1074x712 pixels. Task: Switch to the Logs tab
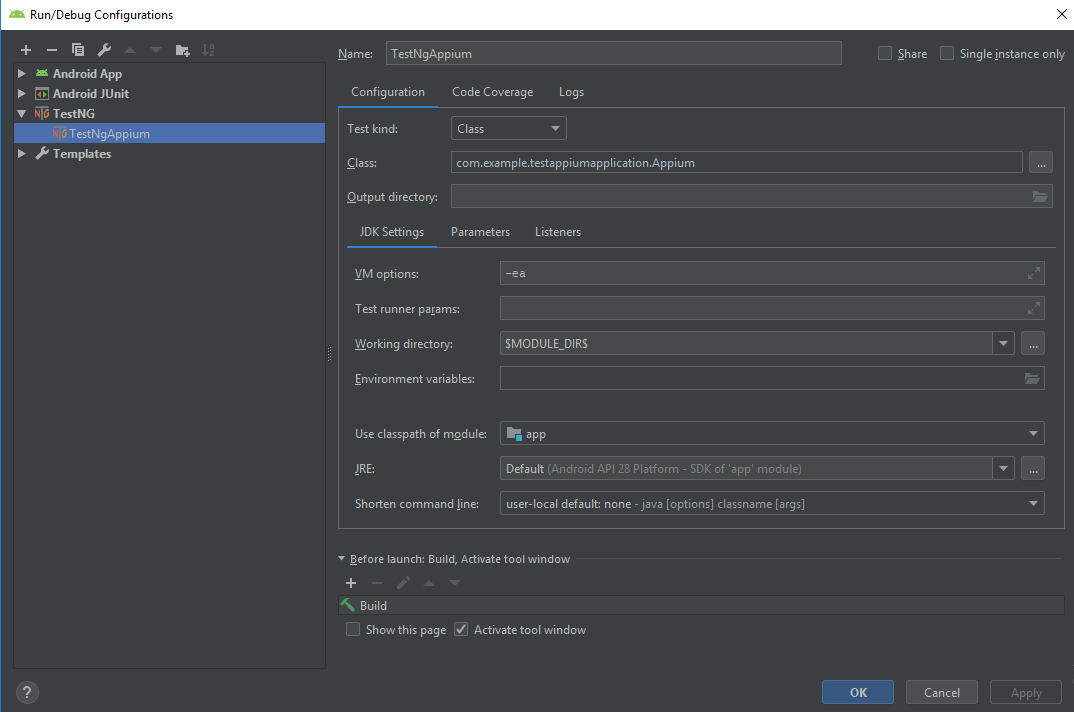tap(571, 92)
